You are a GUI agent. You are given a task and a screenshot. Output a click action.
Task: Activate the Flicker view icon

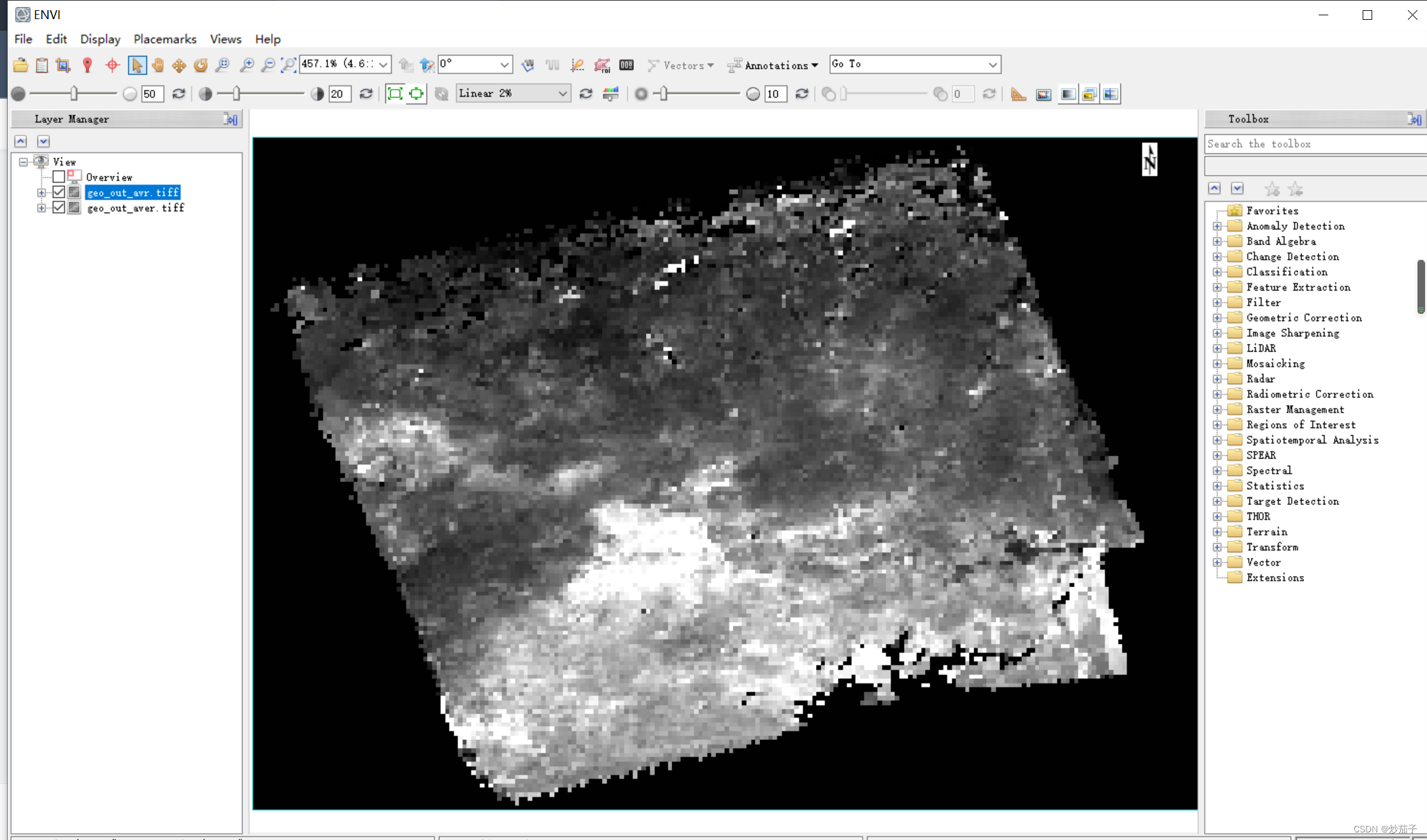click(x=1089, y=94)
